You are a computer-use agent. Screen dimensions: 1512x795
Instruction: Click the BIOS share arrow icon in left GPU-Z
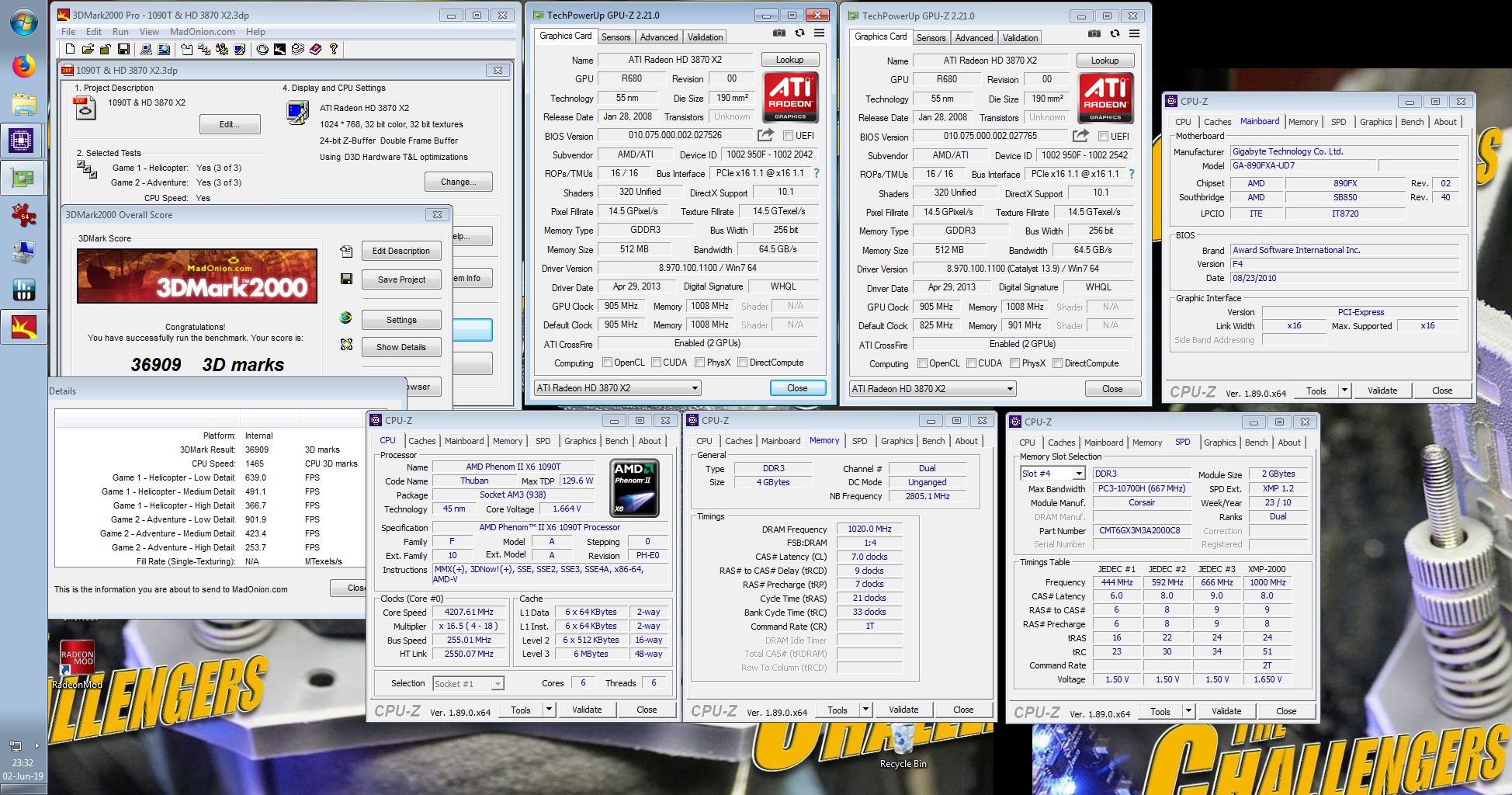766,135
